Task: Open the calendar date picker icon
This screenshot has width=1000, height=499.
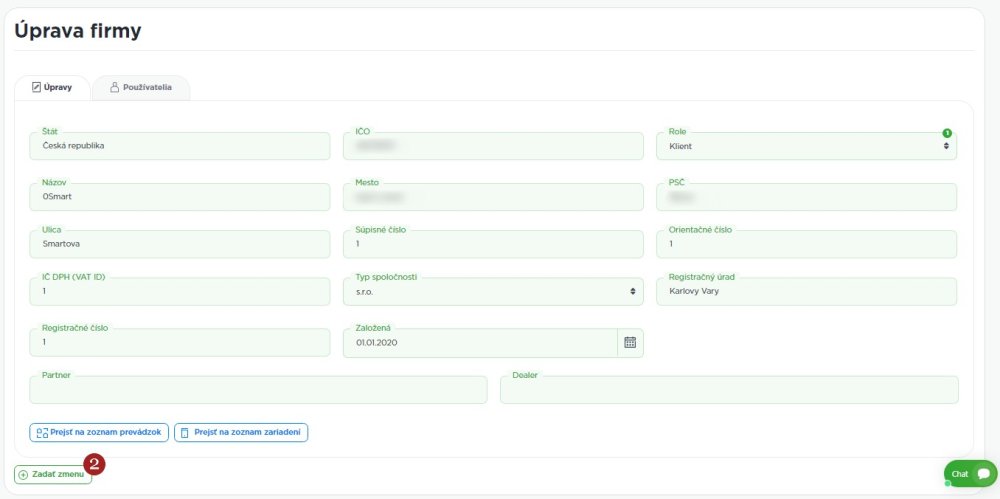Action: pyautogui.click(x=630, y=342)
